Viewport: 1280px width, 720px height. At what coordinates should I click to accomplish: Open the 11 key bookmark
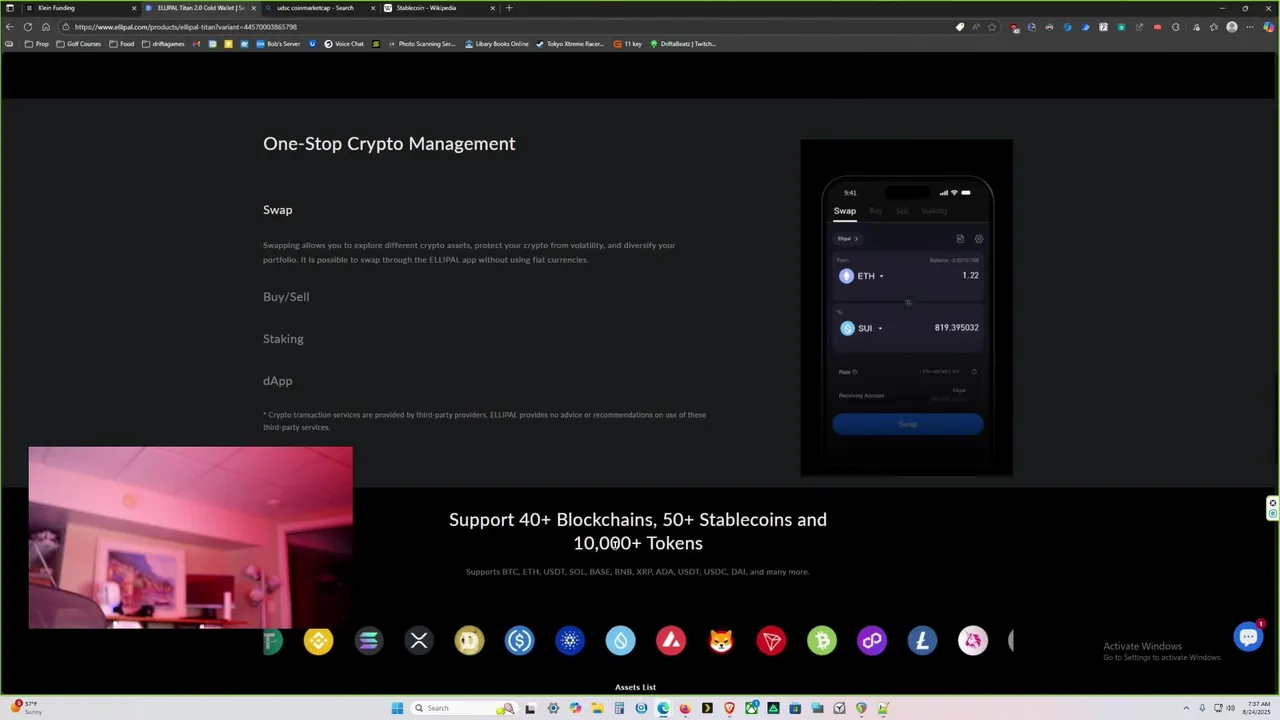[628, 44]
